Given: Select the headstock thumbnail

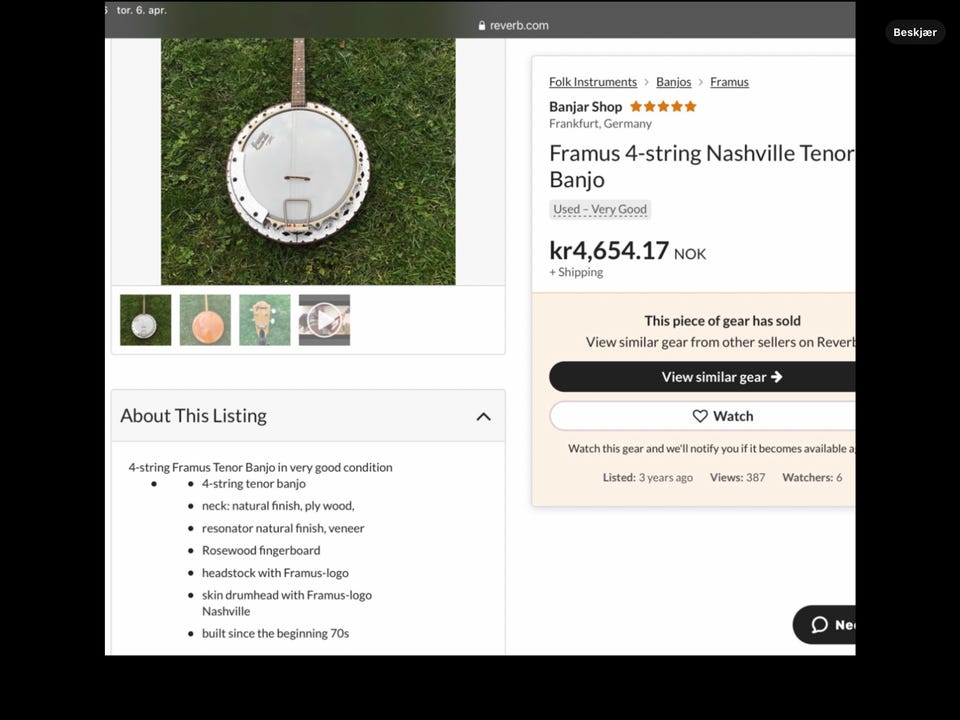Looking at the screenshot, I should click(264, 320).
